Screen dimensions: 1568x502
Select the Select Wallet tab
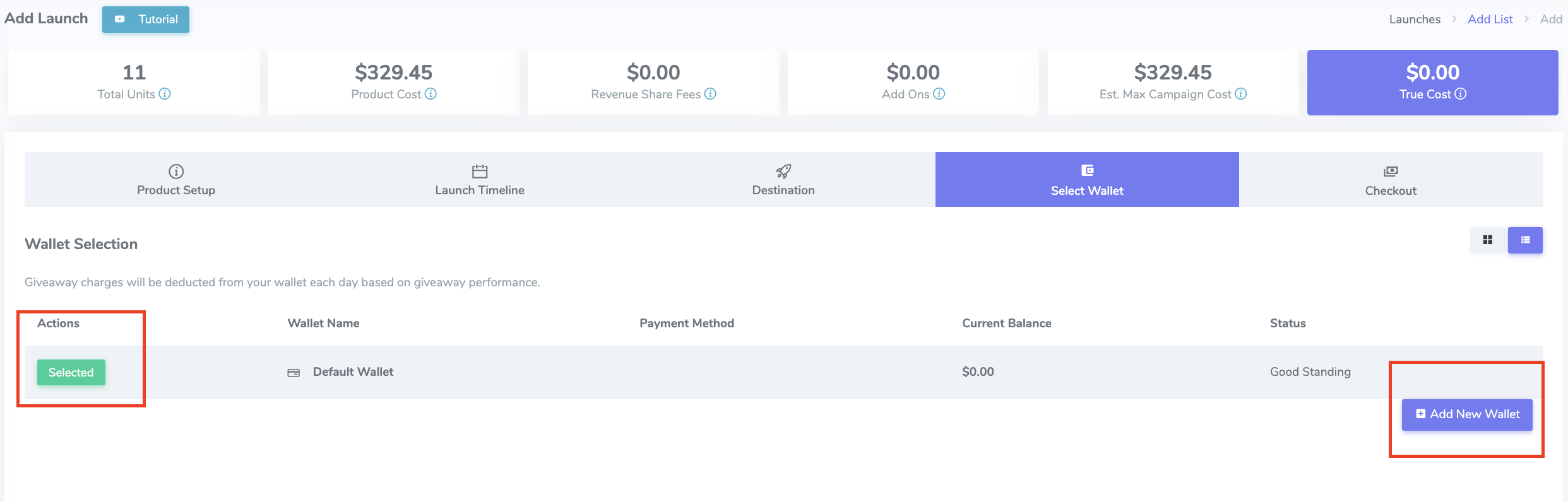point(1087,180)
